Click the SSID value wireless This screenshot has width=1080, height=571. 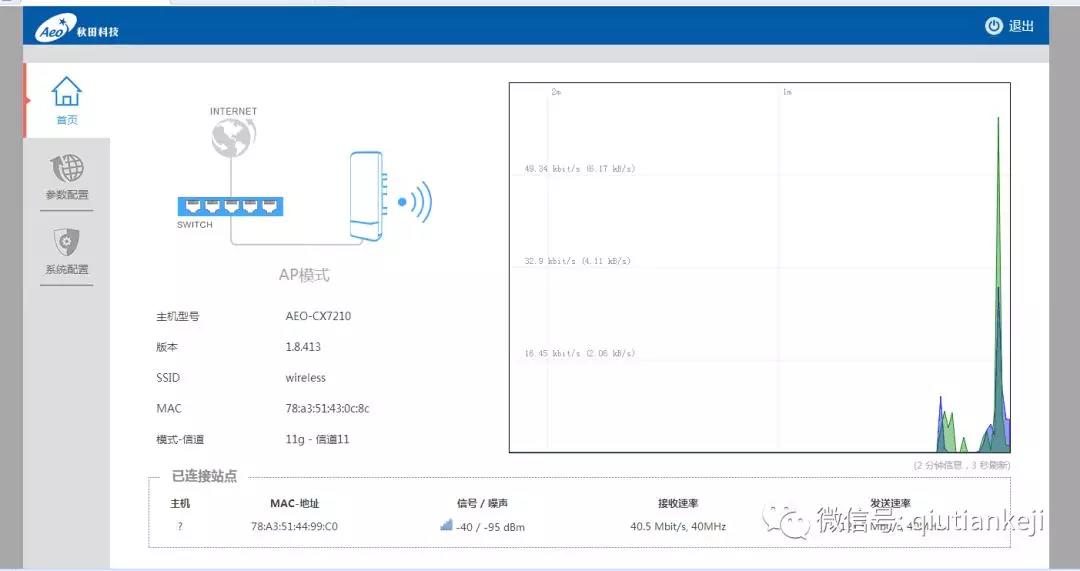point(305,378)
